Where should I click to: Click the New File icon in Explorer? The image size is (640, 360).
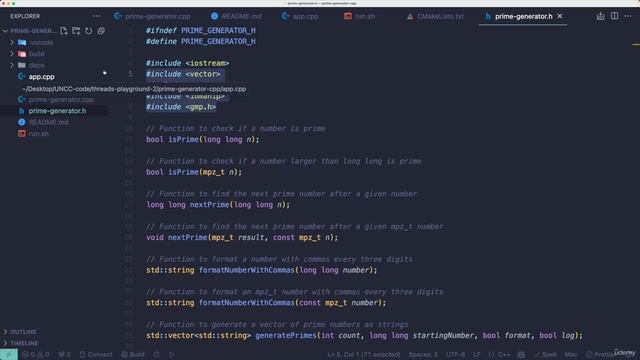click(64, 31)
